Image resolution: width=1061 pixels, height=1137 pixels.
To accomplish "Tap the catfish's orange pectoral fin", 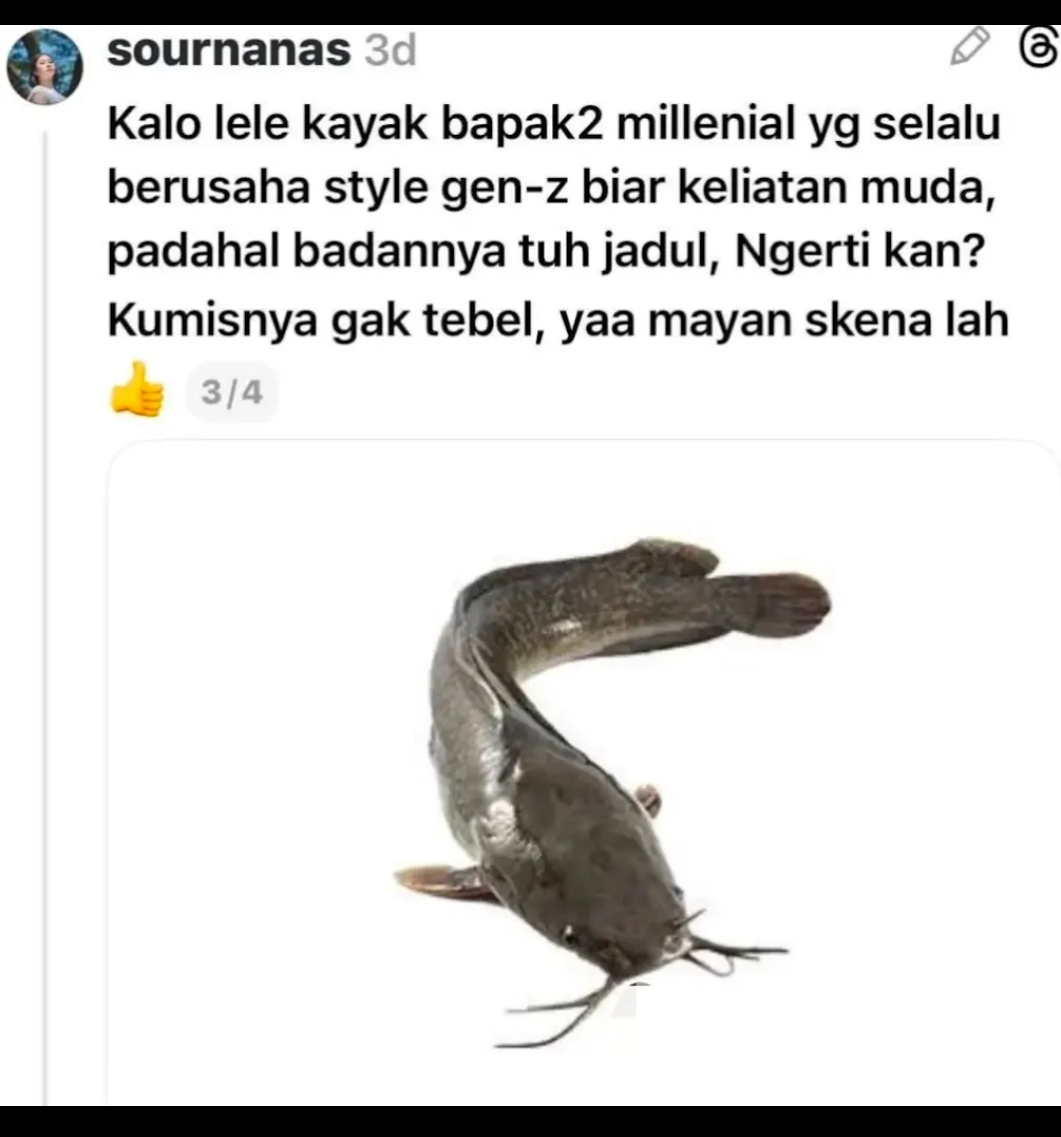I will (442, 879).
